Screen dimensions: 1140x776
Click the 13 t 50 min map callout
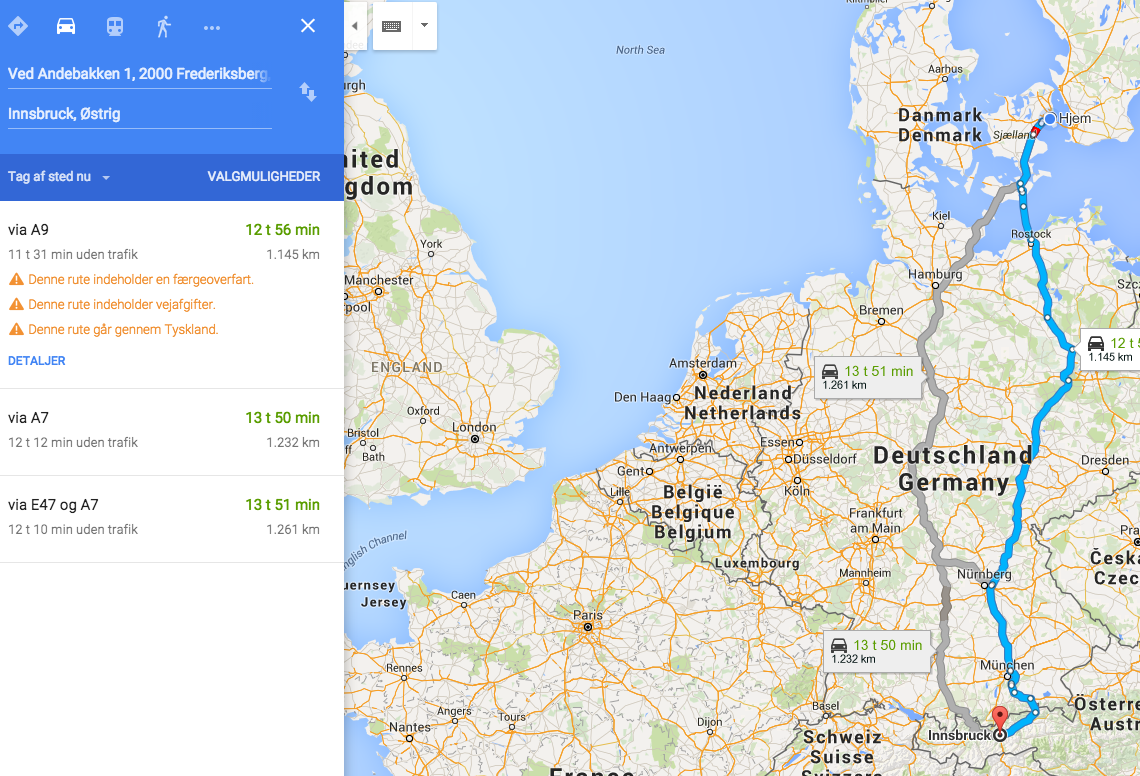point(876,651)
